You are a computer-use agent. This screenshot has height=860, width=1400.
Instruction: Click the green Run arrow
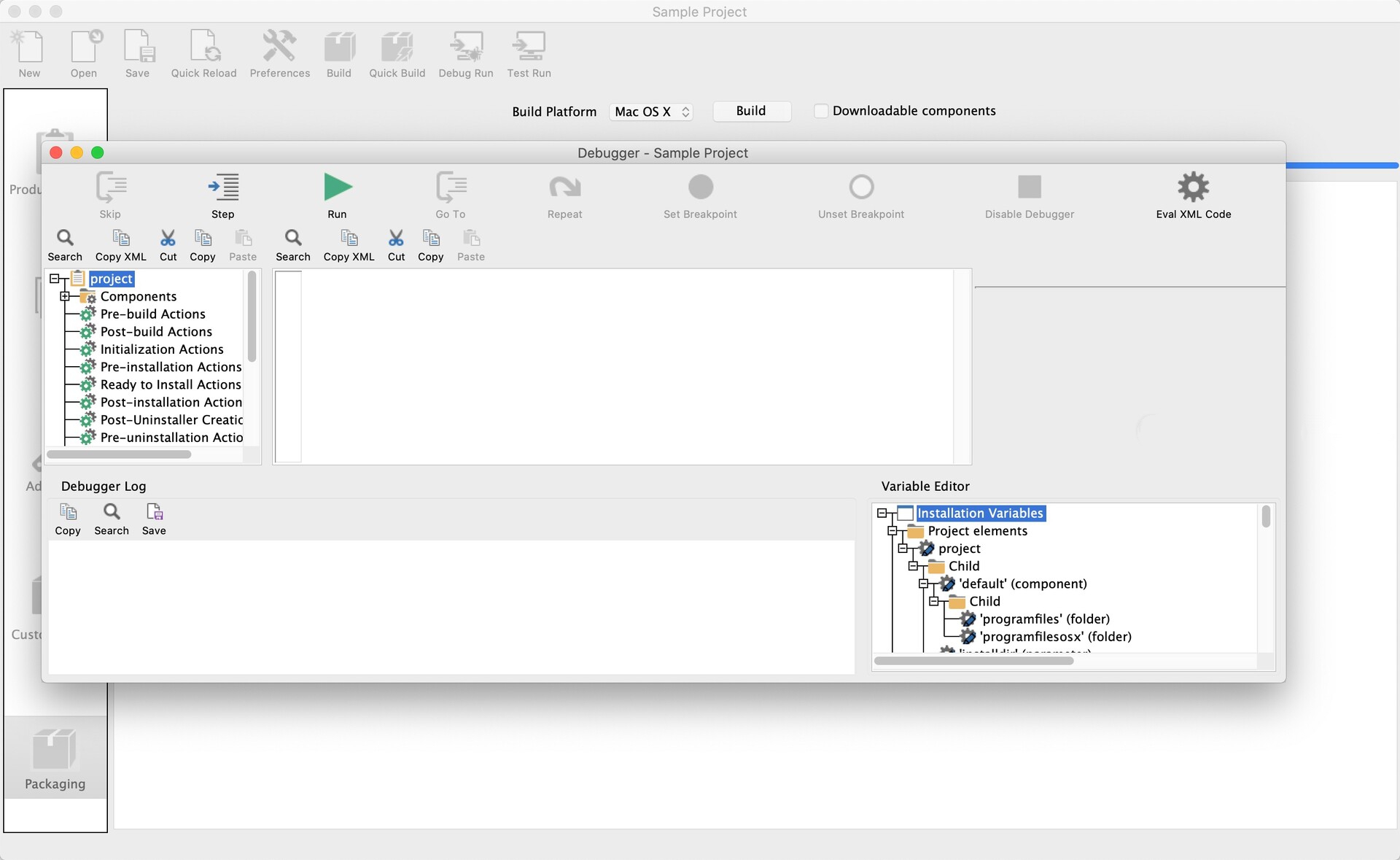(x=338, y=187)
